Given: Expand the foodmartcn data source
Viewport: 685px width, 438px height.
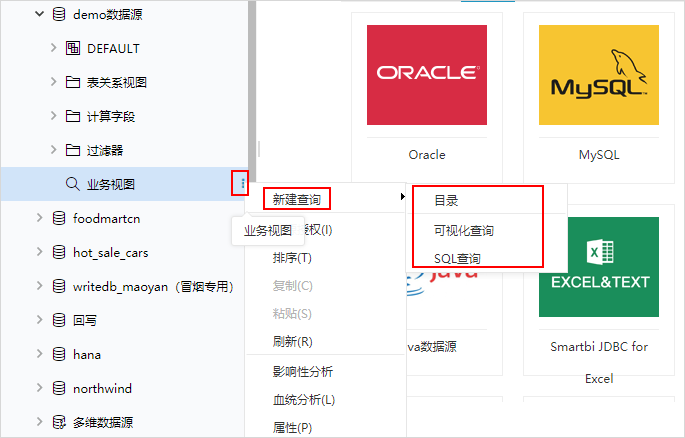Looking at the screenshot, I should coord(39,217).
